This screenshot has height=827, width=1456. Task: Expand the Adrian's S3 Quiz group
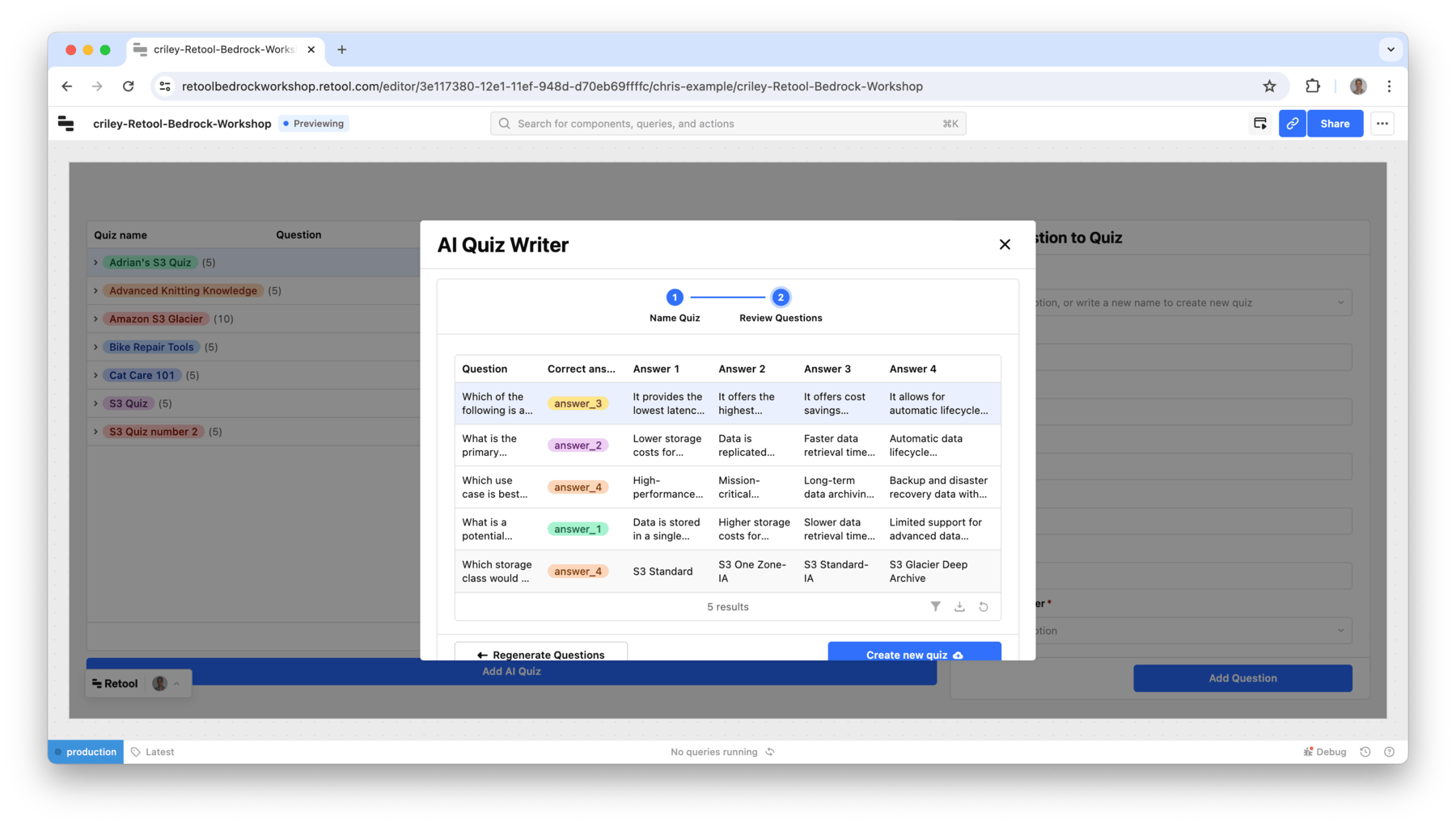pyautogui.click(x=95, y=263)
